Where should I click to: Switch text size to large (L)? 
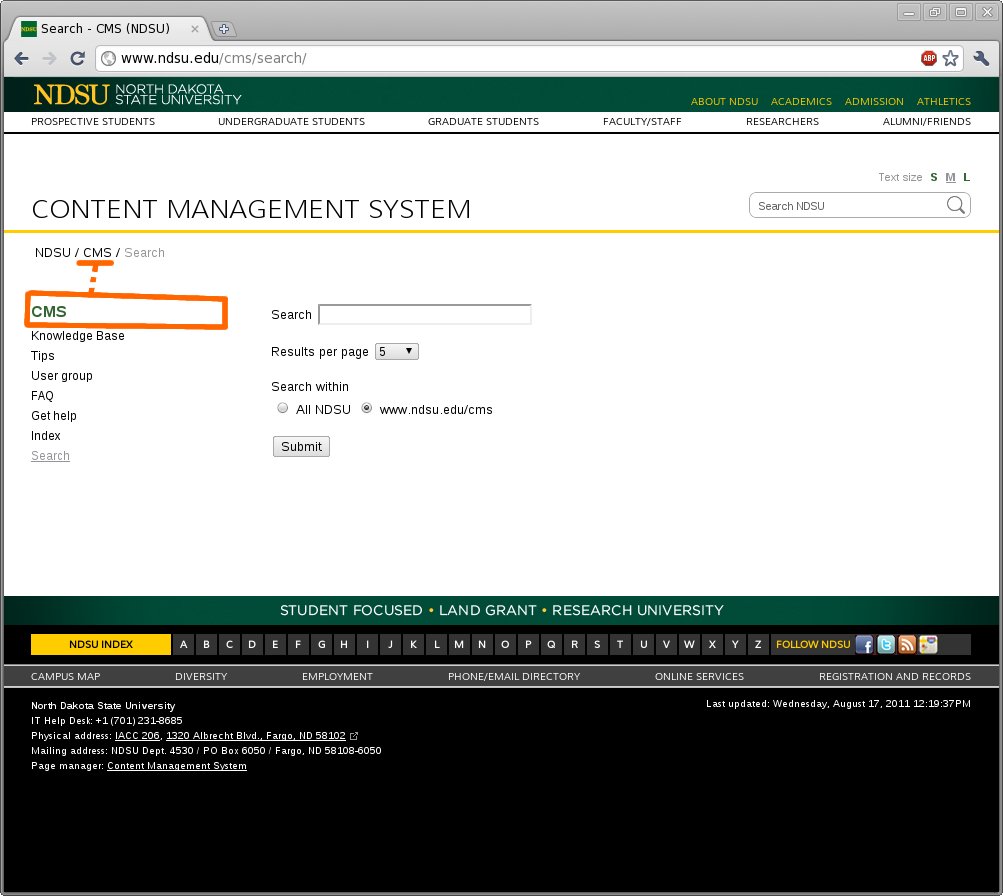(966, 177)
